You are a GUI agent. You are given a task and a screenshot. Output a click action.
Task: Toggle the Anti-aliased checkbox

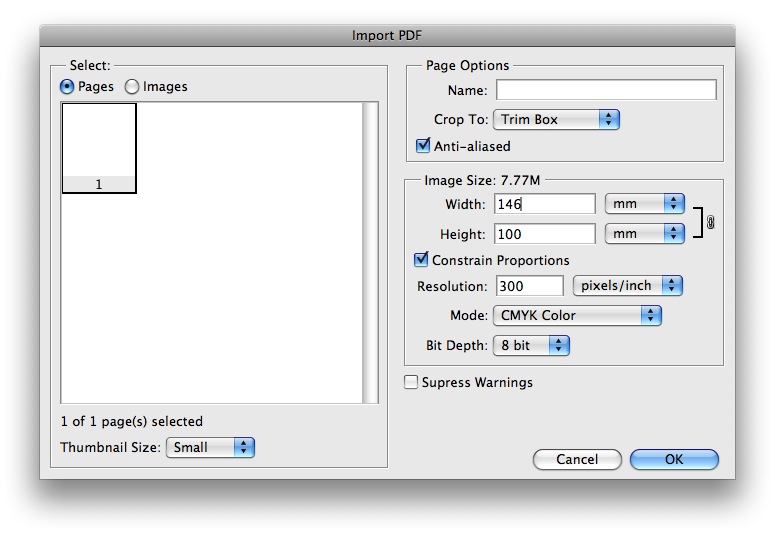click(423, 146)
